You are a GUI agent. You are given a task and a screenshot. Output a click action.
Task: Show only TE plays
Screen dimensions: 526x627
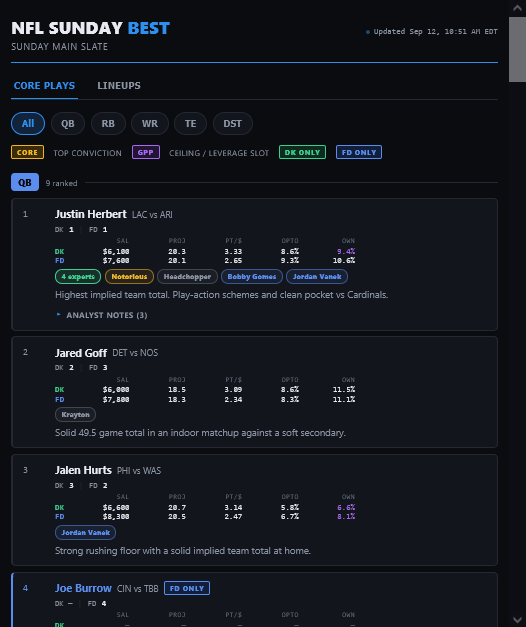(x=190, y=124)
